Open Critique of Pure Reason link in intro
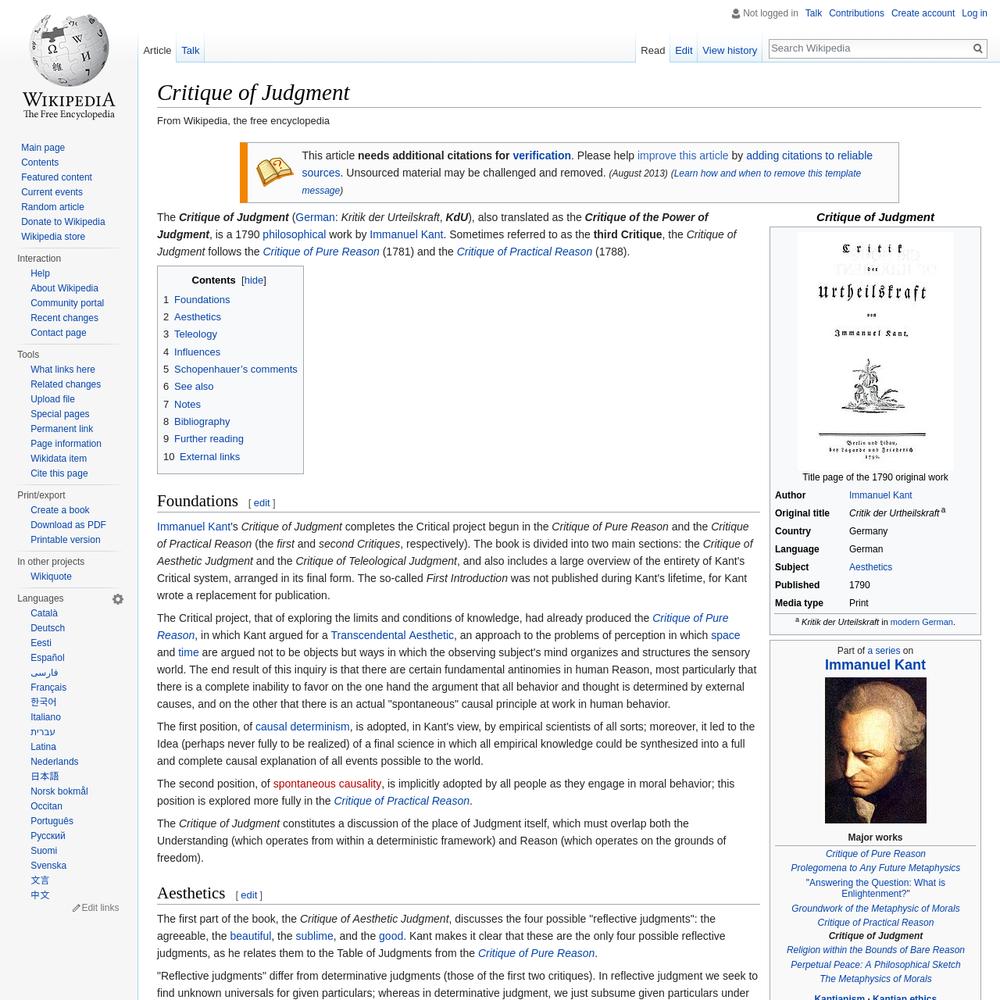Image resolution: width=1000 pixels, height=1000 pixels. (321, 252)
